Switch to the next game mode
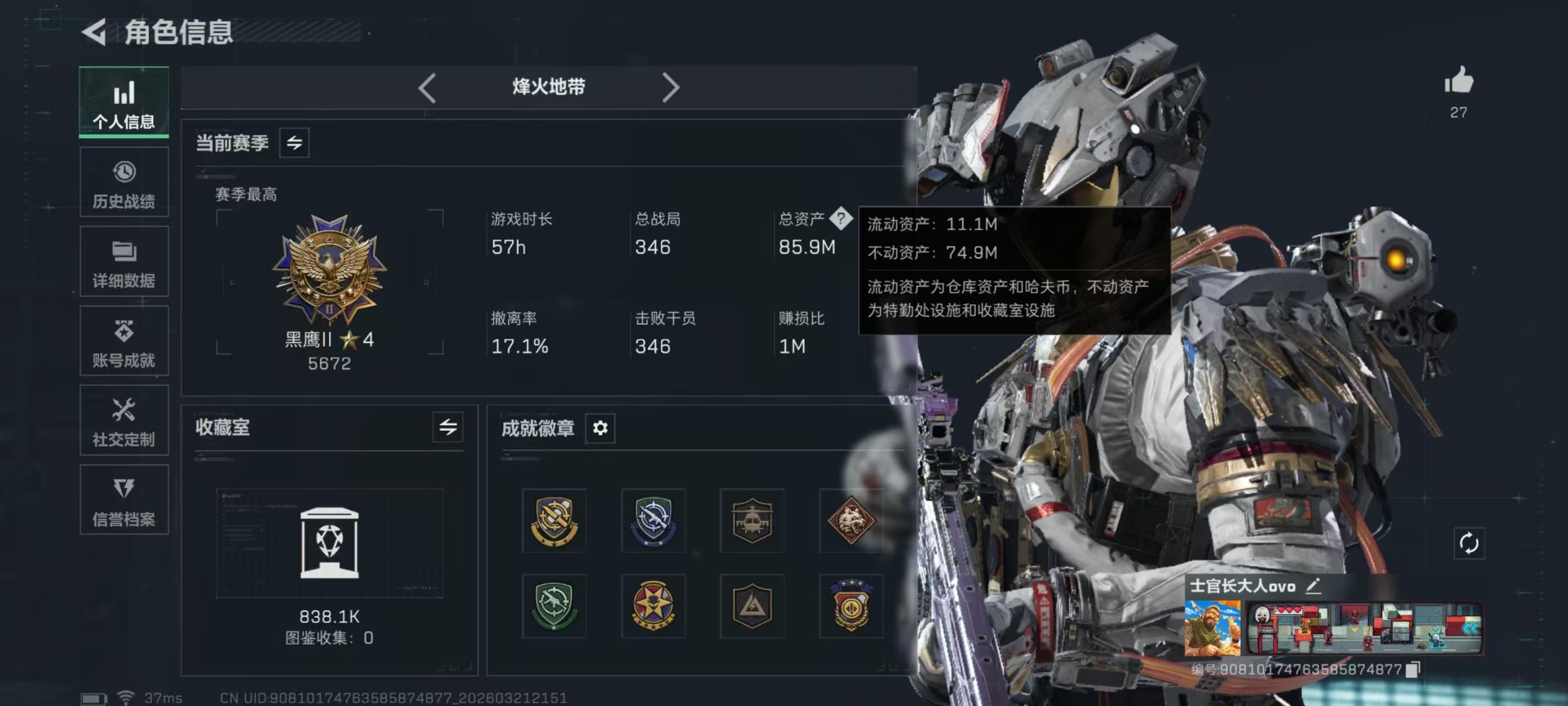Image resolution: width=1568 pixels, height=706 pixels. pos(670,88)
